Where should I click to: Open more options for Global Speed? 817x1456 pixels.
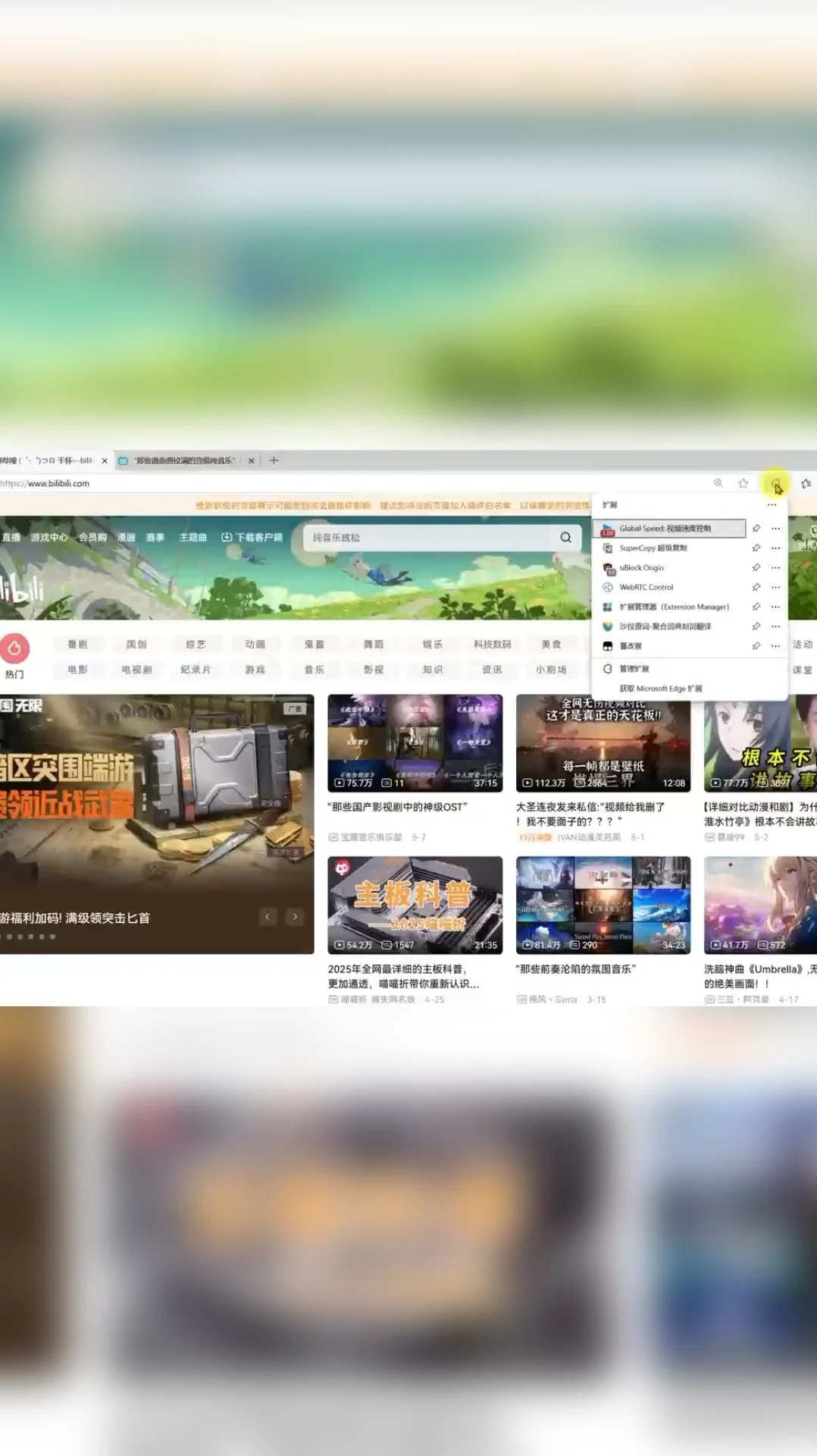click(775, 529)
